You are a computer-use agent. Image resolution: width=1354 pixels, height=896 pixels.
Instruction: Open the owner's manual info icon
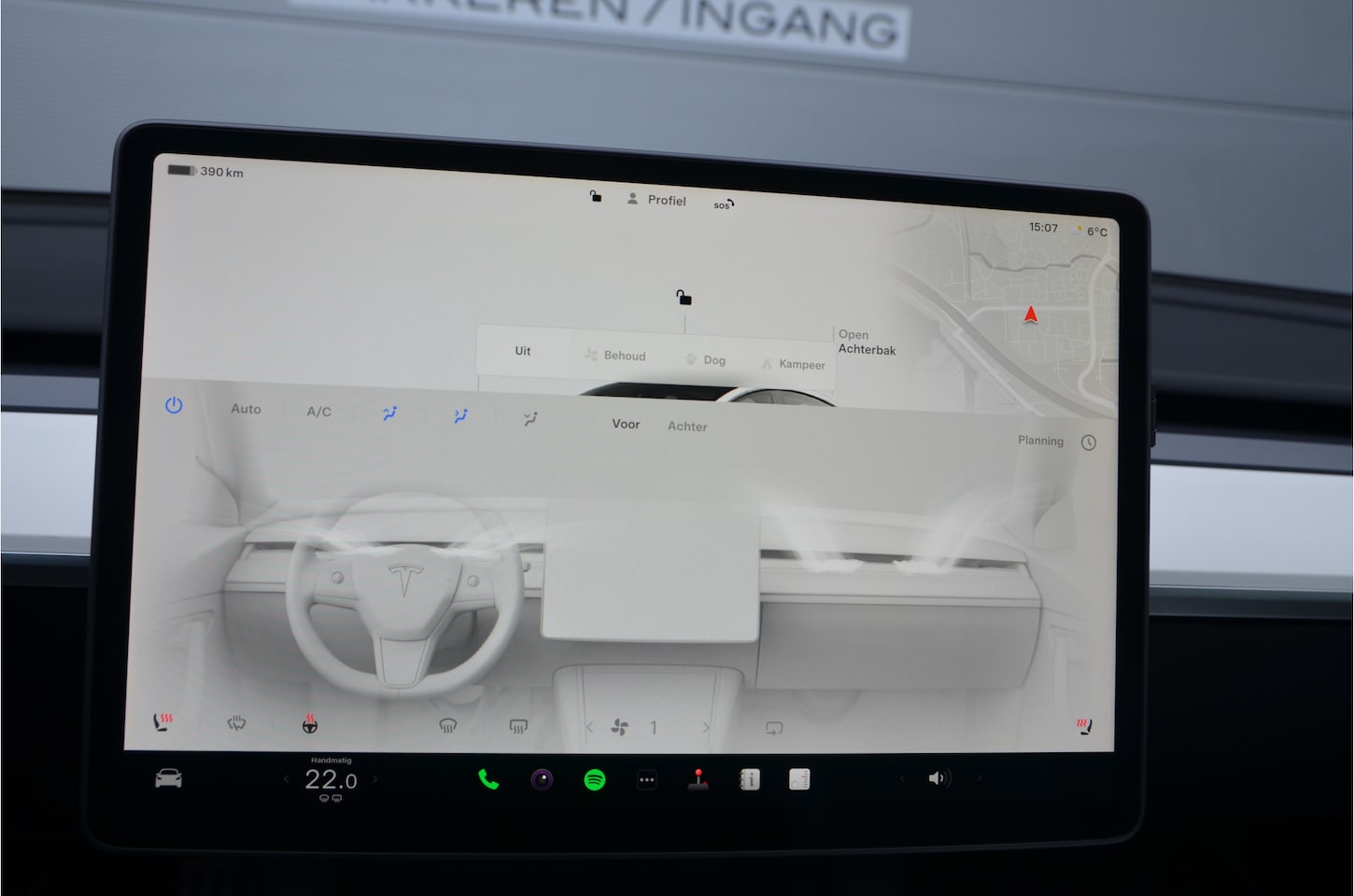[749, 779]
